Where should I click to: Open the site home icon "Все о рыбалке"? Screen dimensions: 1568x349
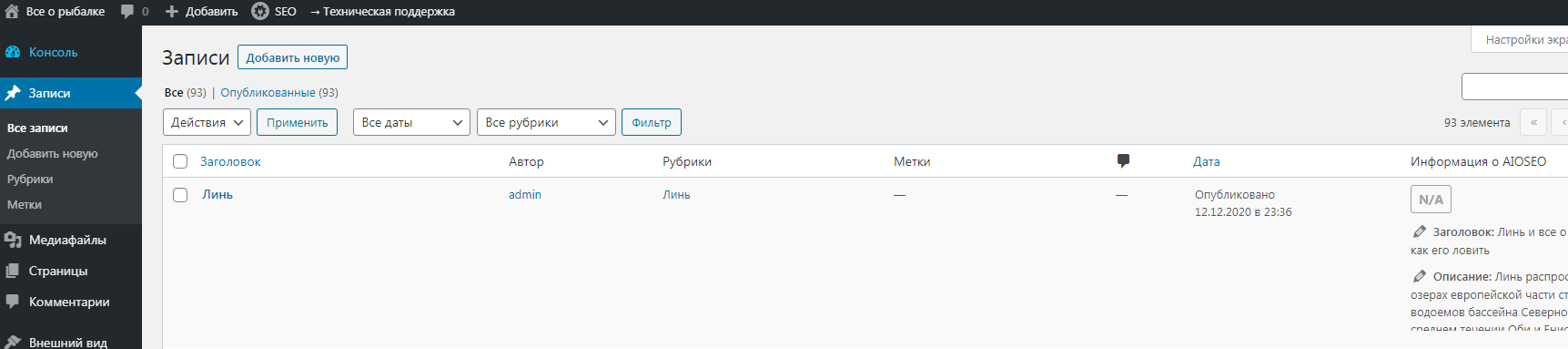(x=11, y=11)
